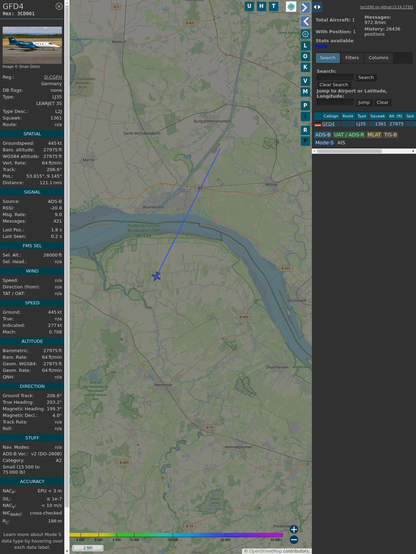This screenshot has width=416, height=554.
Task: Switch to the Filters tab
Action: 352,58
